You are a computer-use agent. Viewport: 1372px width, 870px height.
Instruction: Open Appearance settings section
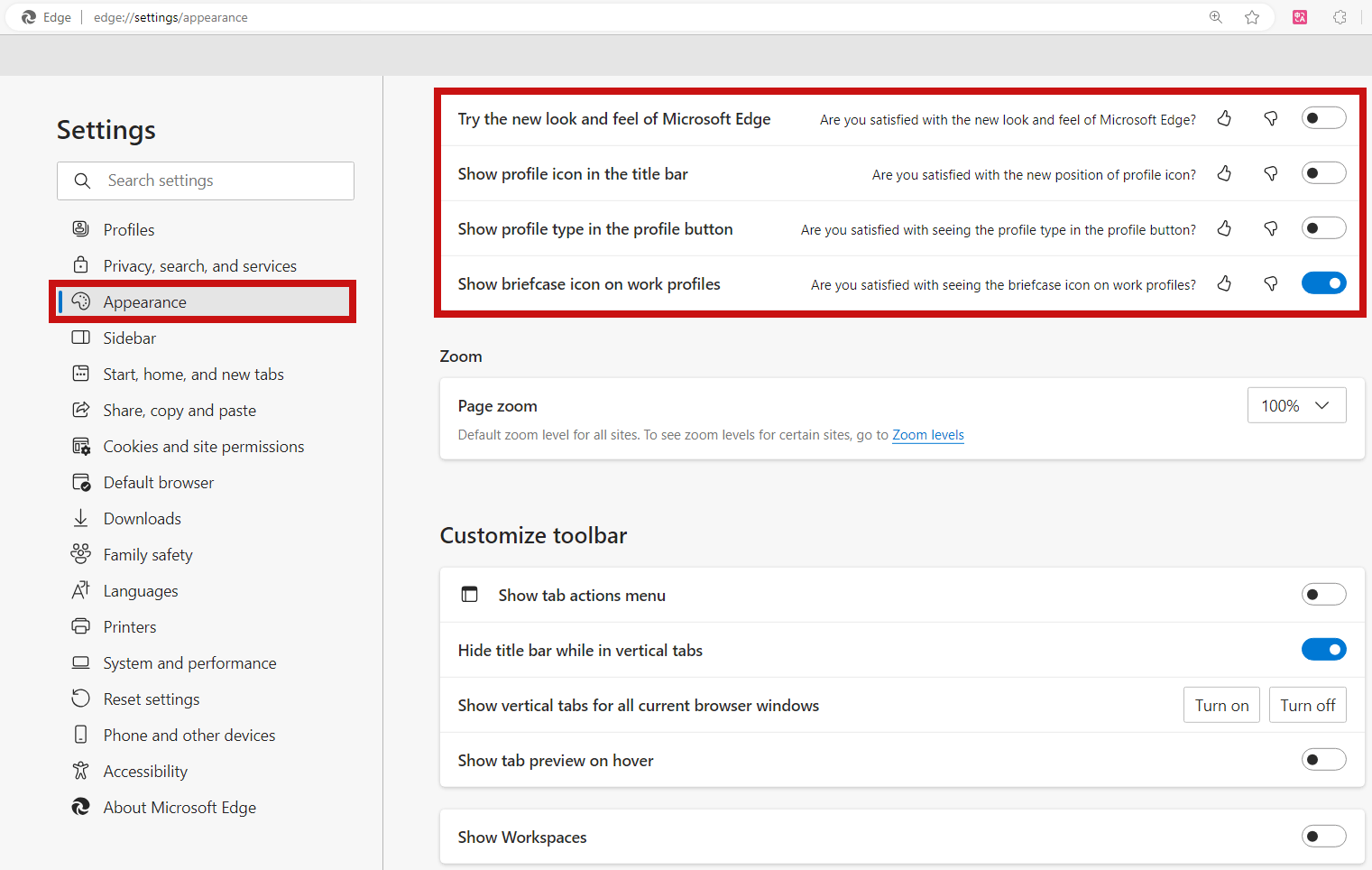pyautogui.click(x=203, y=301)
